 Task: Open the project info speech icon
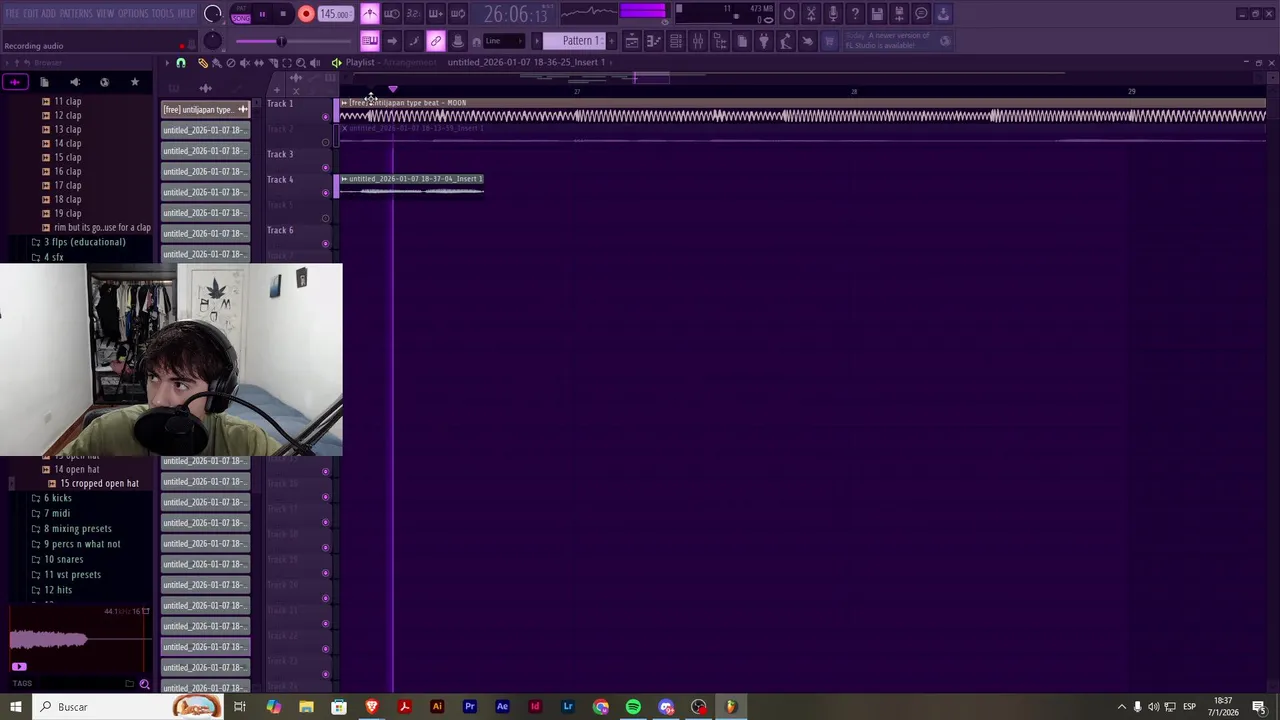tap(921, 14)
